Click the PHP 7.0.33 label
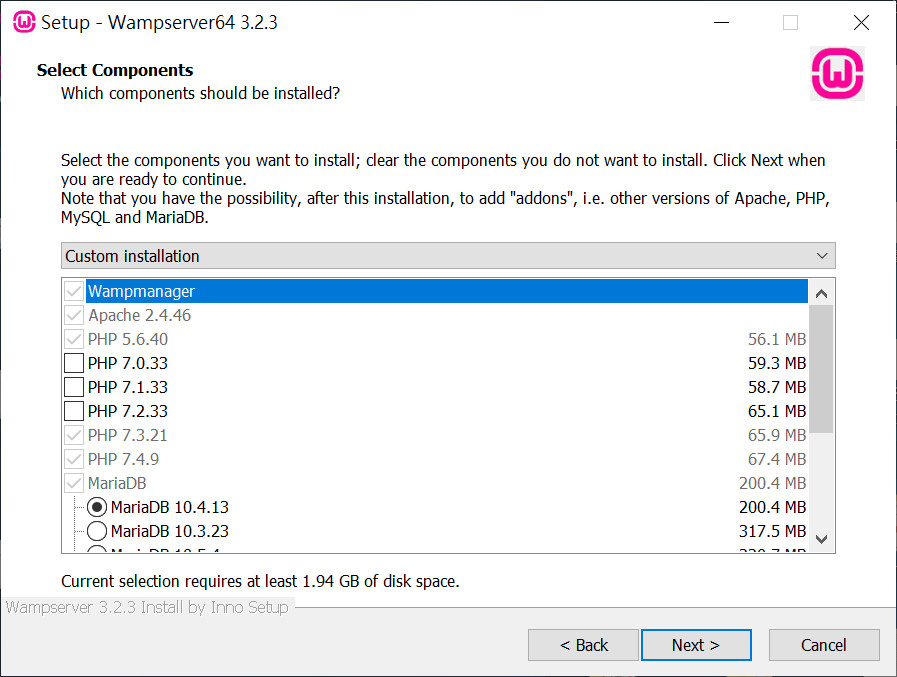897x677 pixels. click(x=128, y=363)
